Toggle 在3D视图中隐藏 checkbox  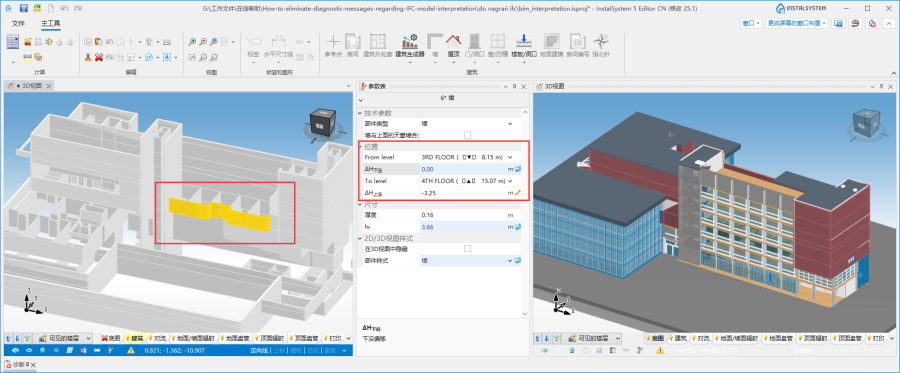(467, 248)
